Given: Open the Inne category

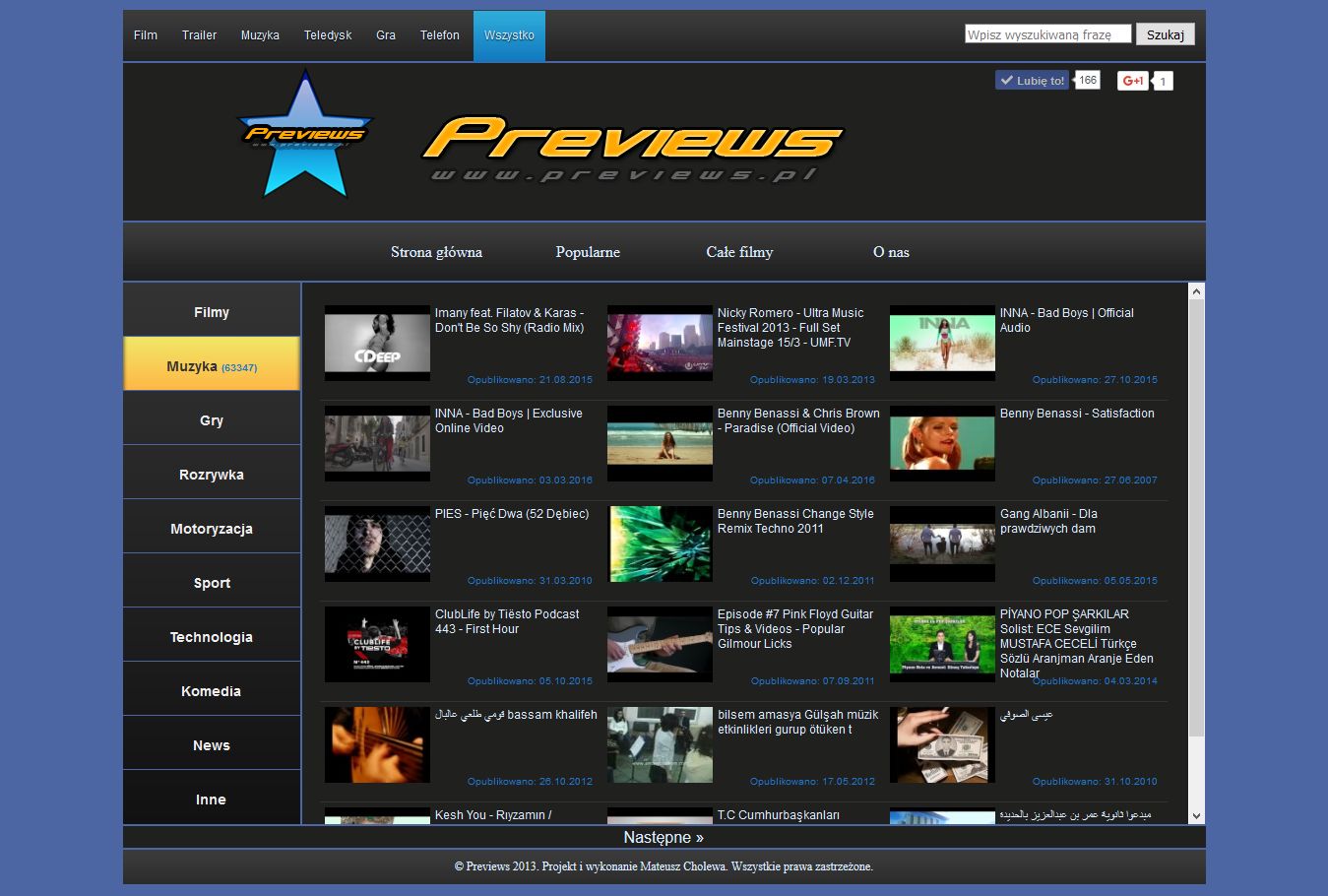Looking at the screenshot, I should [x=212, y=798].
